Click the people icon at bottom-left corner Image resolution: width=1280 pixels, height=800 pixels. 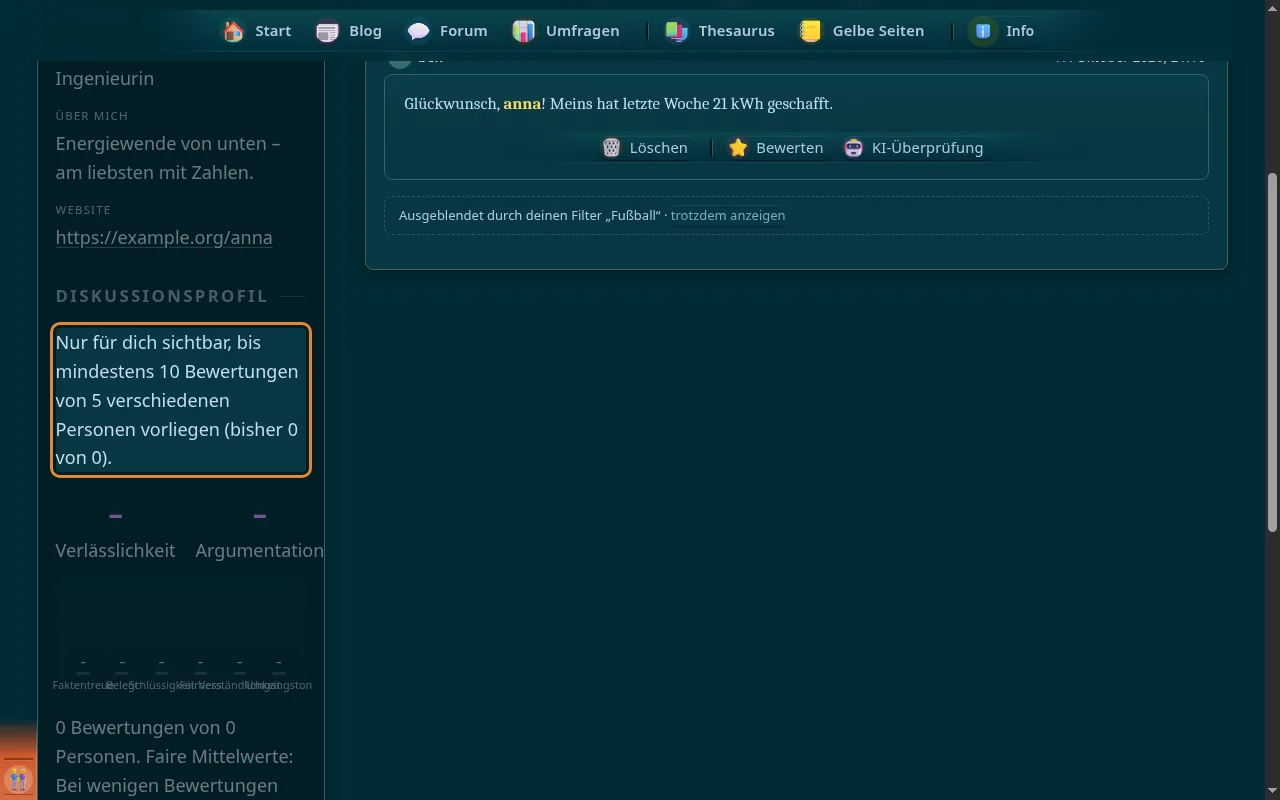tap(18, 777)
